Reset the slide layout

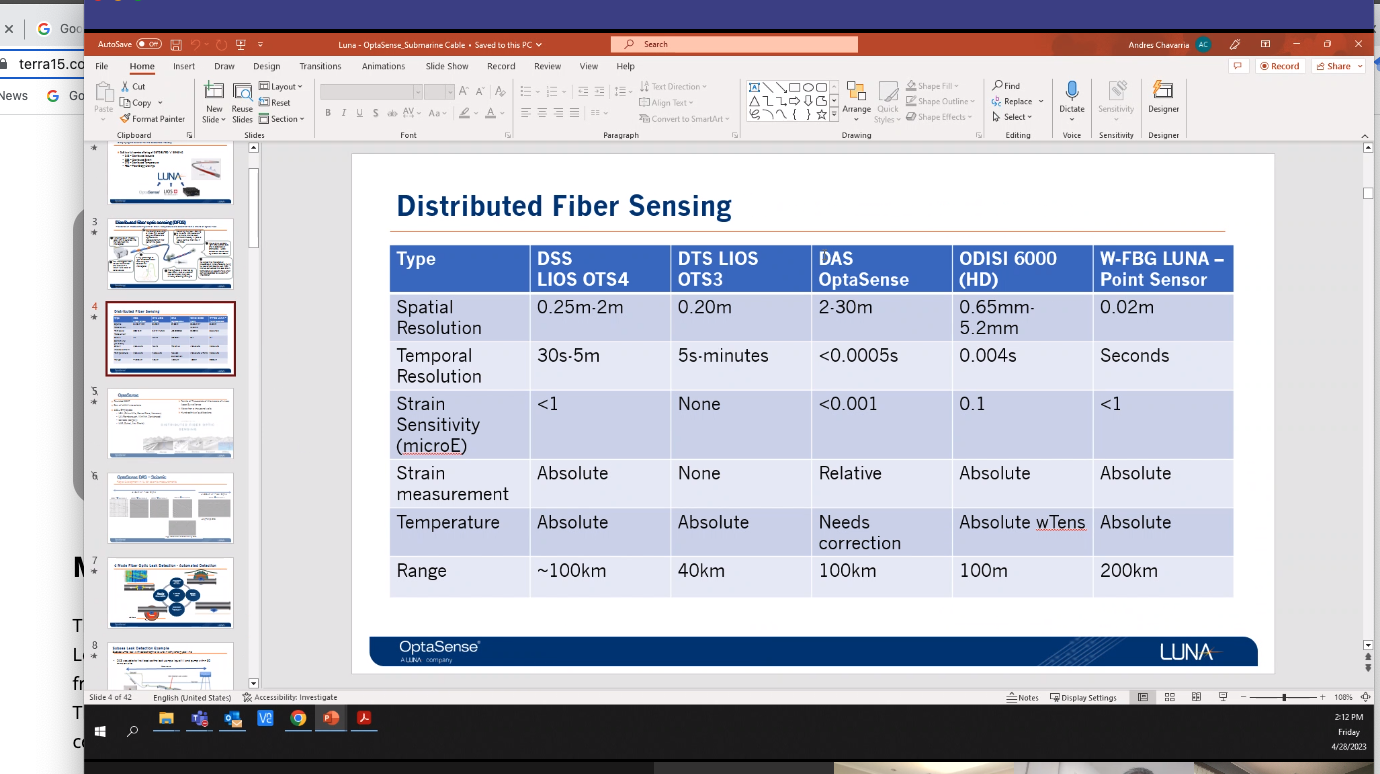coord(275,103)
